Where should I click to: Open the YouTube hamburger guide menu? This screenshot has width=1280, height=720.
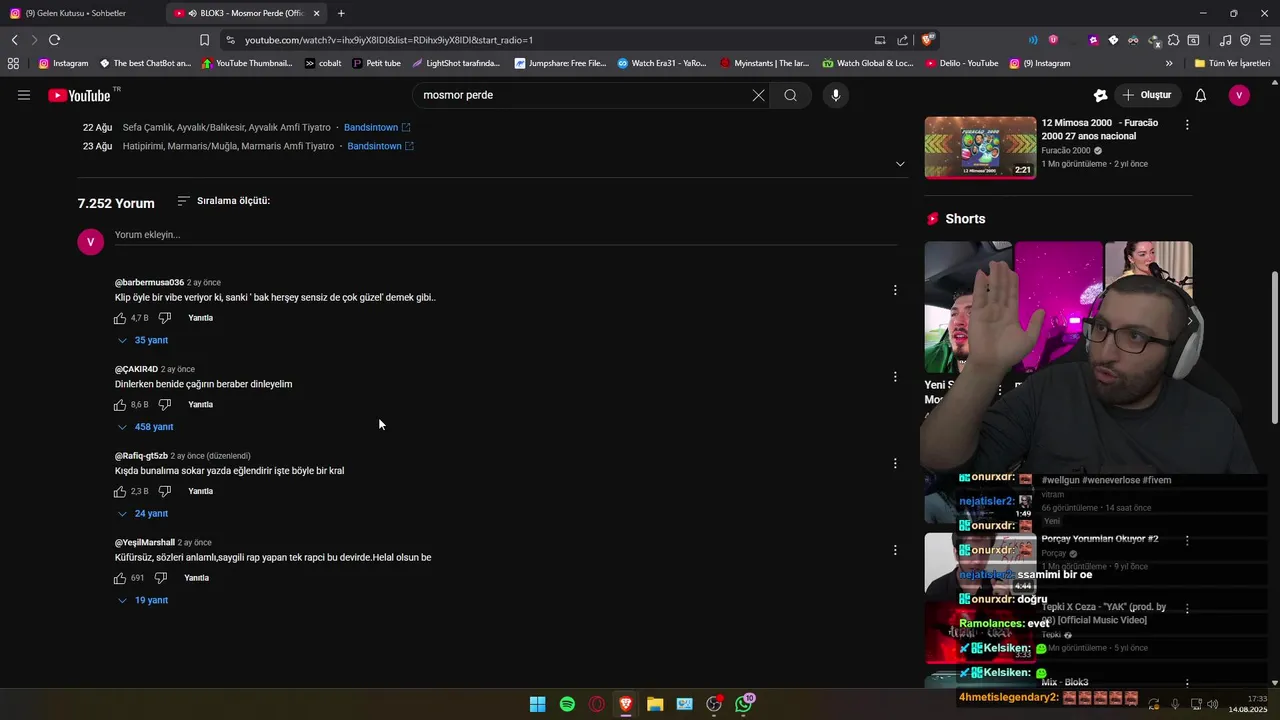pos(24,95)
